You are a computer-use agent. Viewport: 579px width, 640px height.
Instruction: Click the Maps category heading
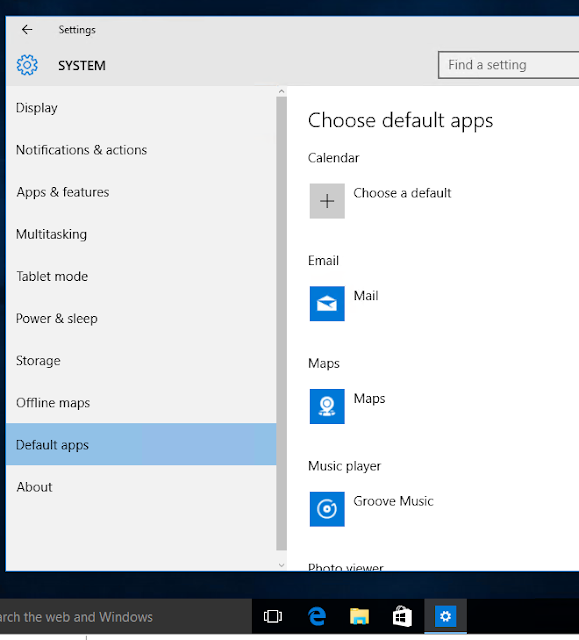(x=324, y=364)
